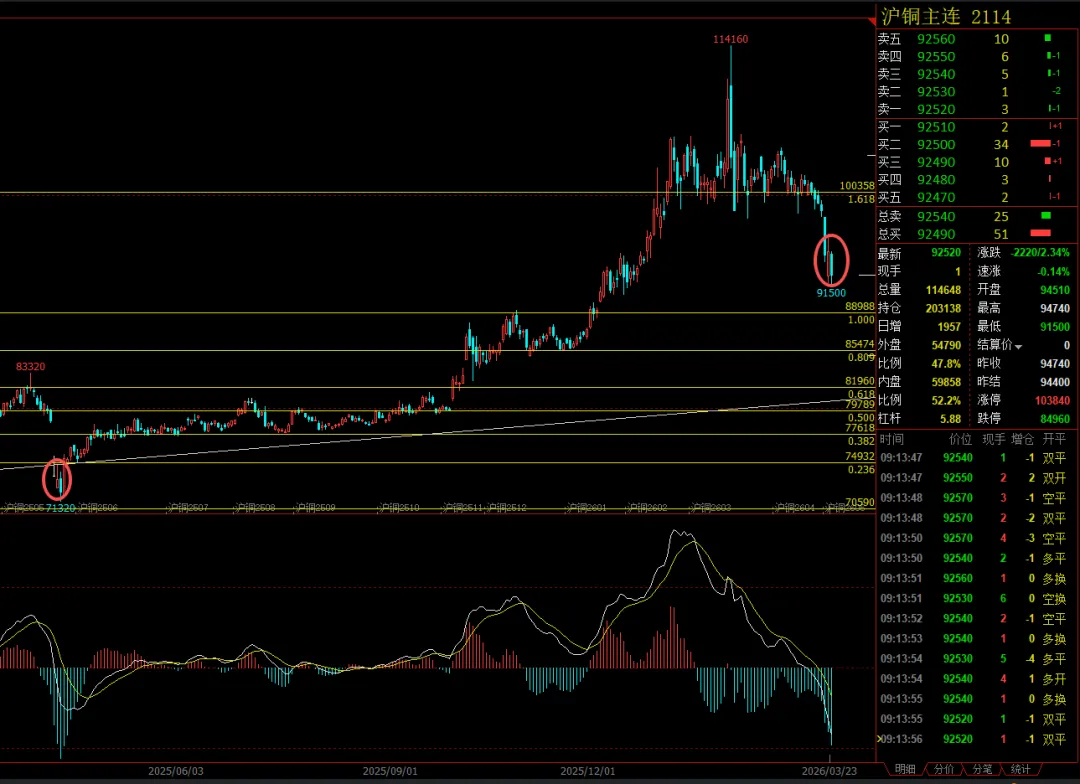Click the 买三 order book row label
The image size is (1080, 784).
coord(889,162)
